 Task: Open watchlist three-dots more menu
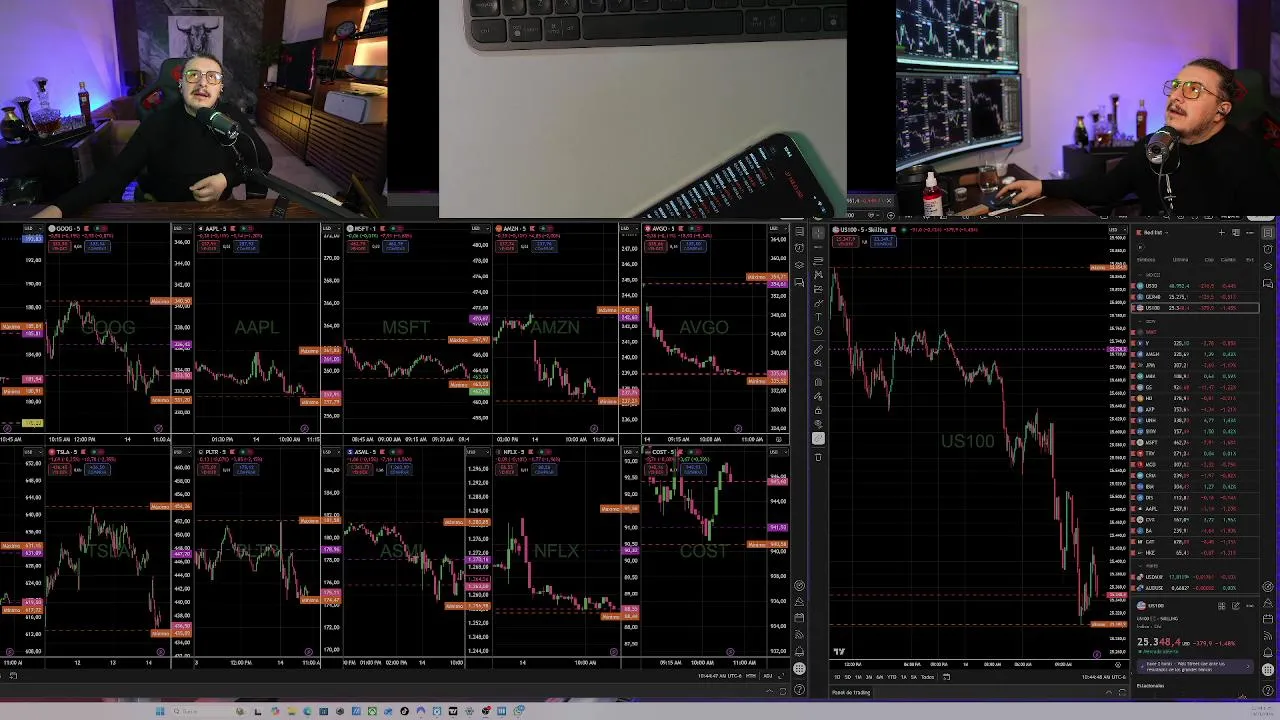coord(1250,233)
